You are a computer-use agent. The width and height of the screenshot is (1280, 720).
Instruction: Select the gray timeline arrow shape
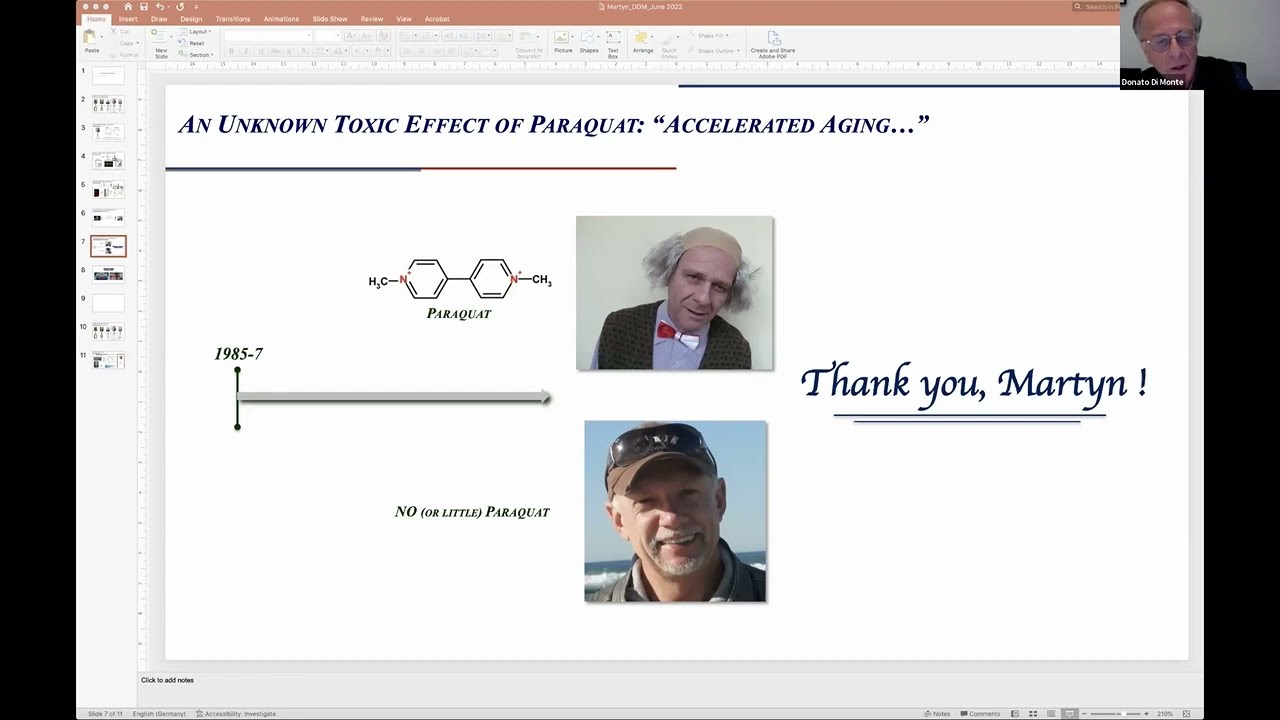(393, 398)
